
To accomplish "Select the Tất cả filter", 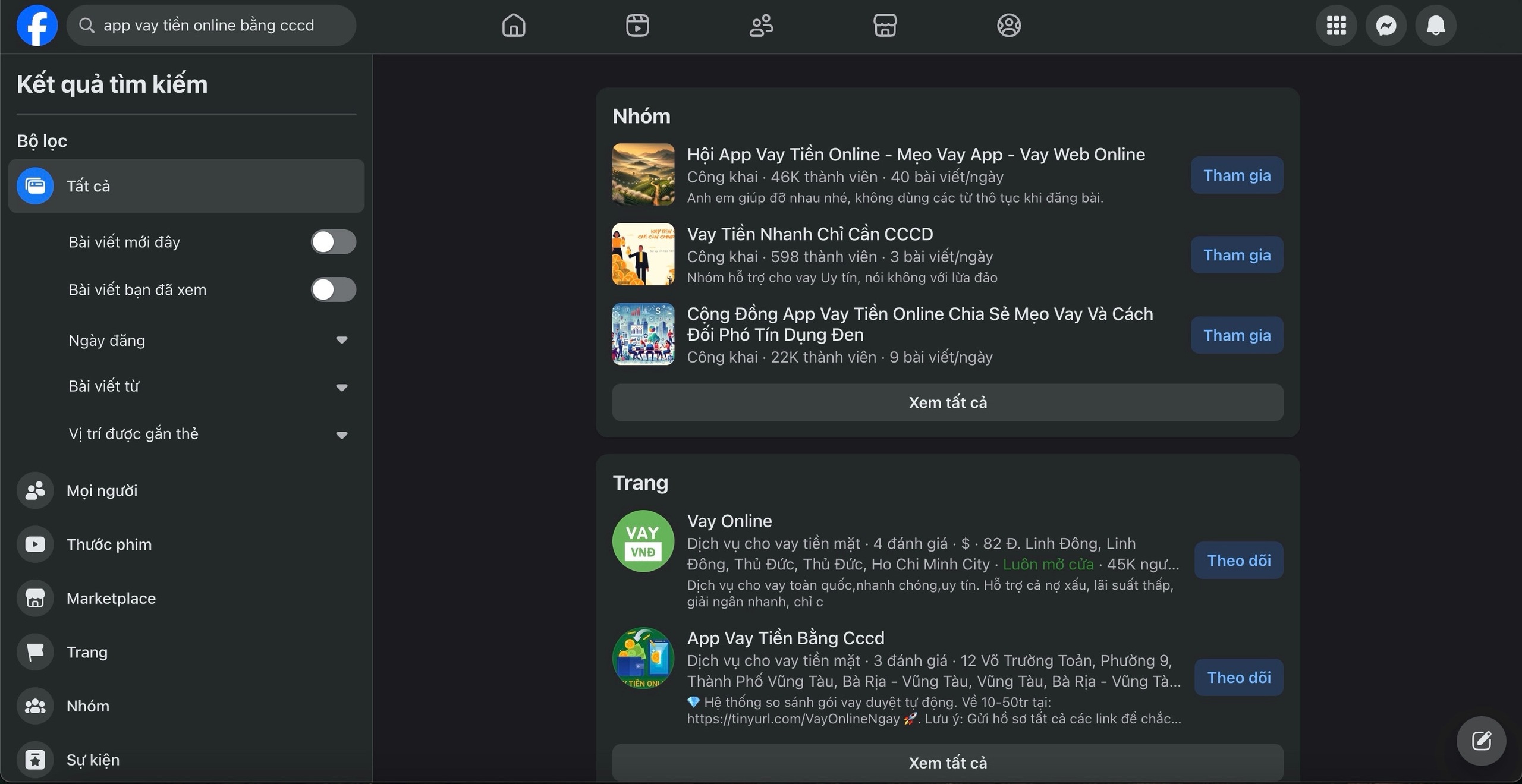I will pyautogui.click(x=186, y=186).
